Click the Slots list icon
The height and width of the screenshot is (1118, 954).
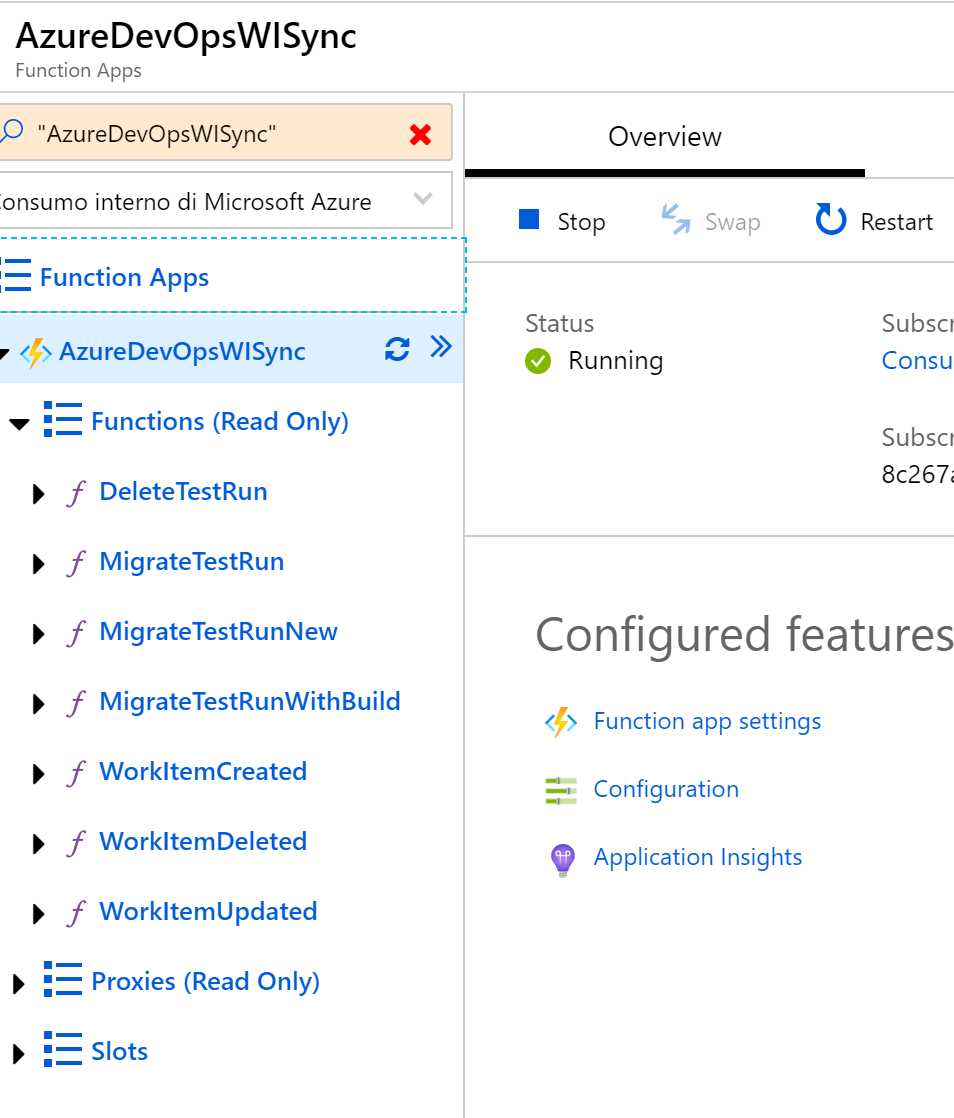62,1051
